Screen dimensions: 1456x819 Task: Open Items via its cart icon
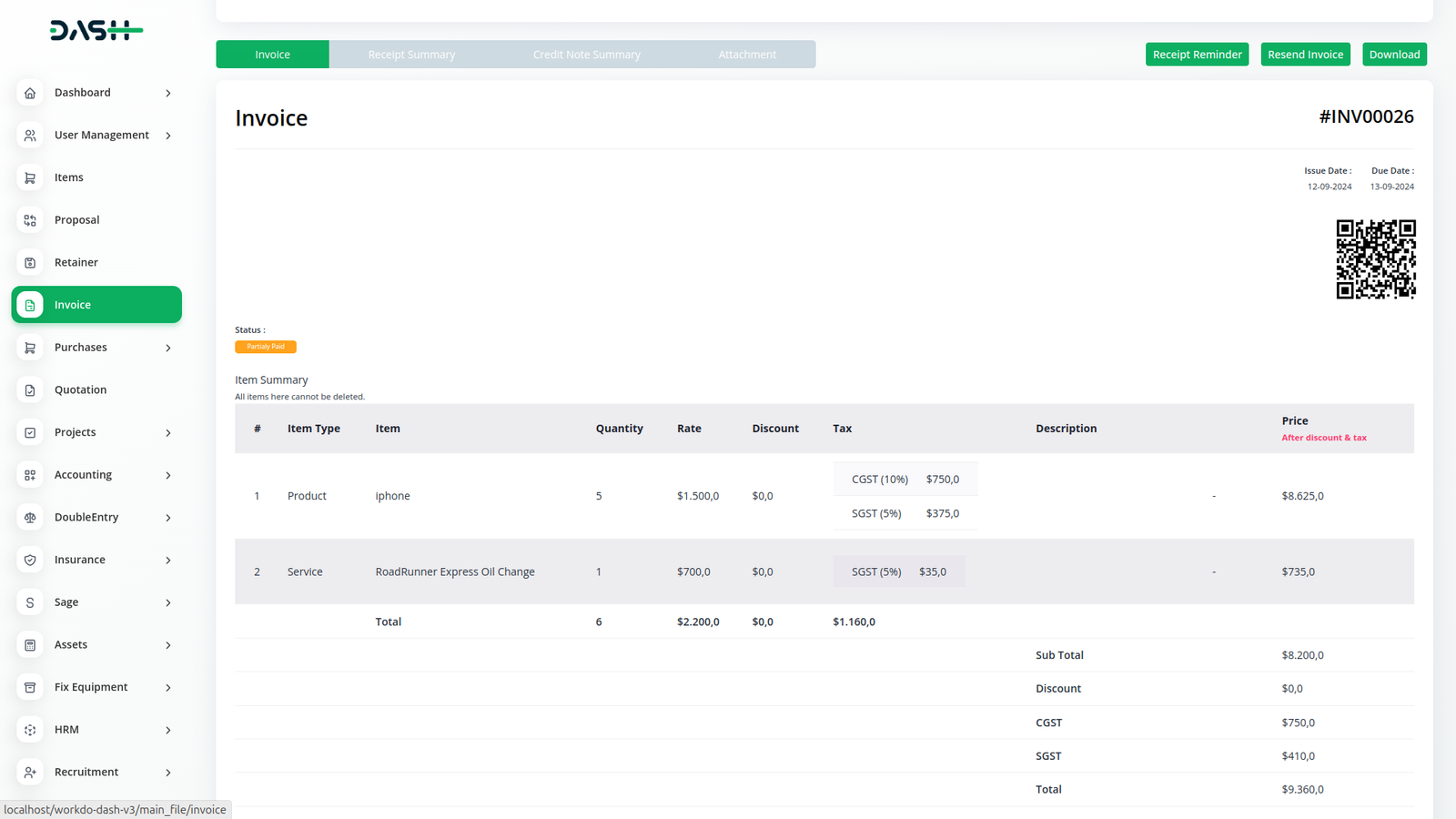point(30,177)
